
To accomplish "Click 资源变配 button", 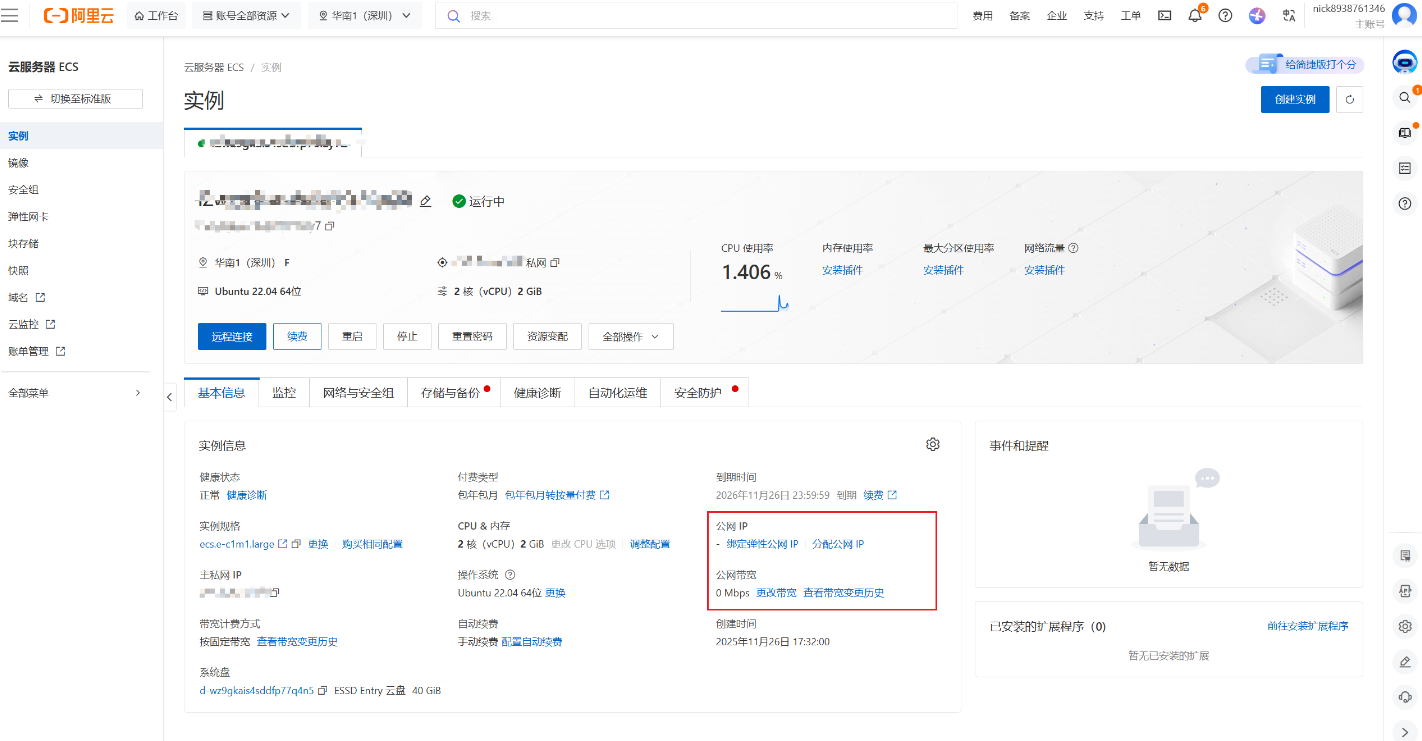I will click(547, 337).
